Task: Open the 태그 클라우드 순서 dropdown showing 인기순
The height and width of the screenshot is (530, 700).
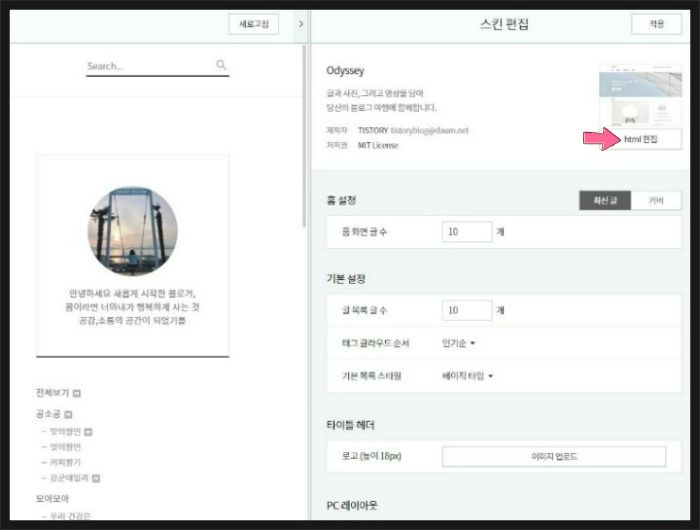Action: [x=458, y=343]
